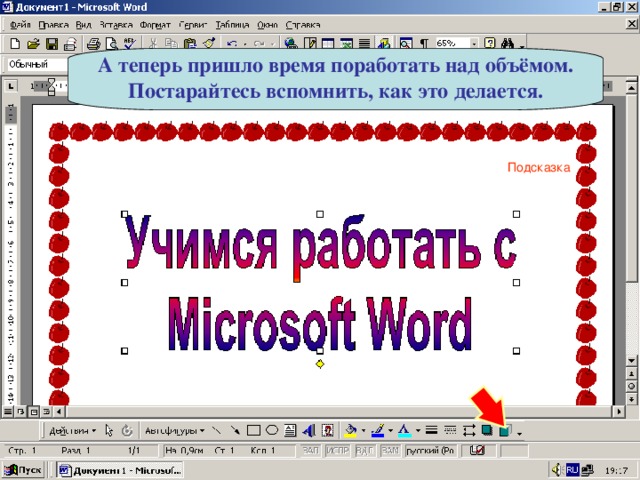Switch to Web Layout view button

pyautogui.click(x=20, y=411)
